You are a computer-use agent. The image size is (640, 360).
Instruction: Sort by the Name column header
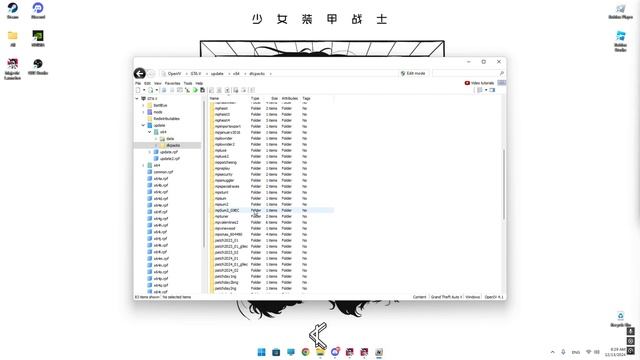click(x=214, y=98)
